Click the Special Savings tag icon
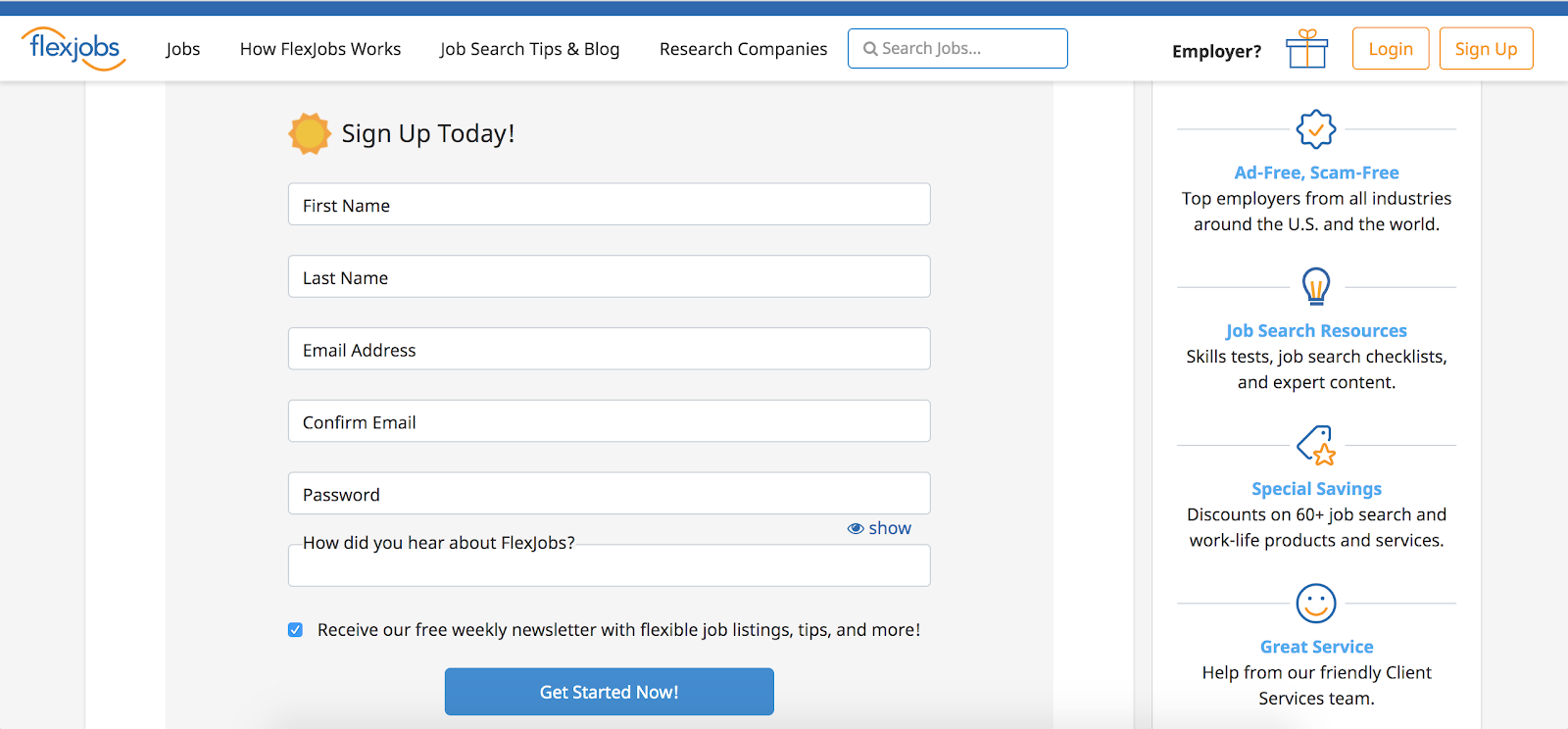 pyautogui.click(x=1316, y=446)
